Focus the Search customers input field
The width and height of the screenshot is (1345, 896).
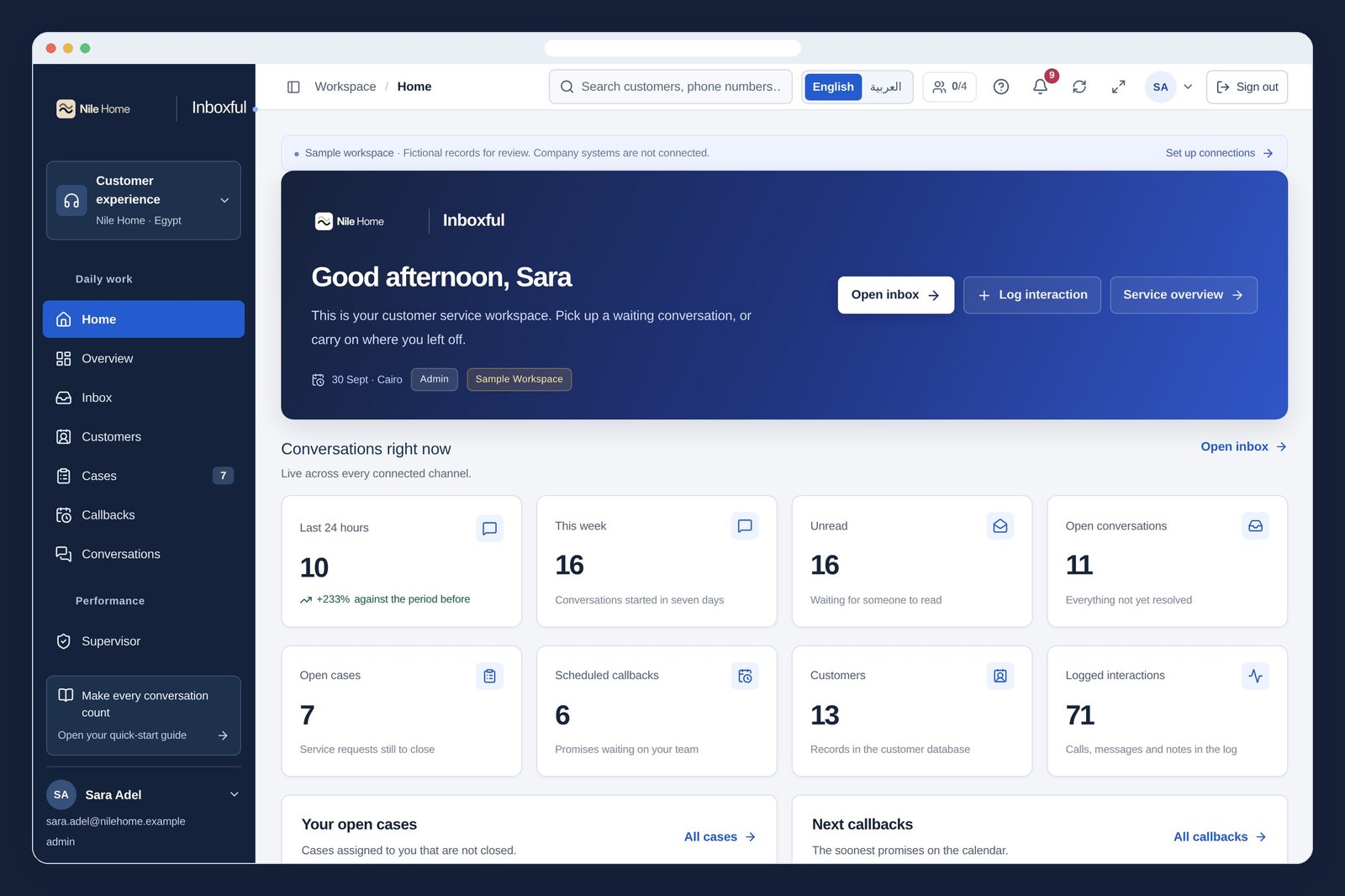[671, 87]
